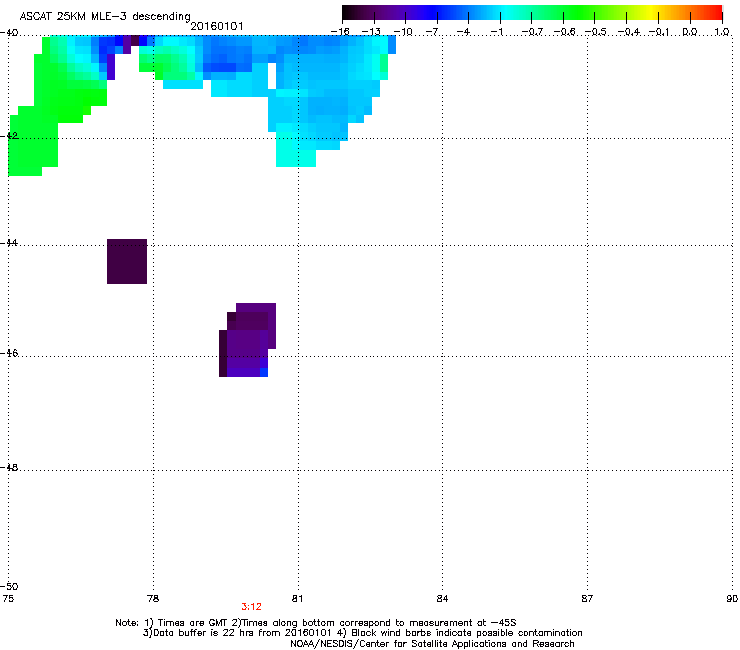Click the 'Data buffer is 22 hrs' note line

362,633
